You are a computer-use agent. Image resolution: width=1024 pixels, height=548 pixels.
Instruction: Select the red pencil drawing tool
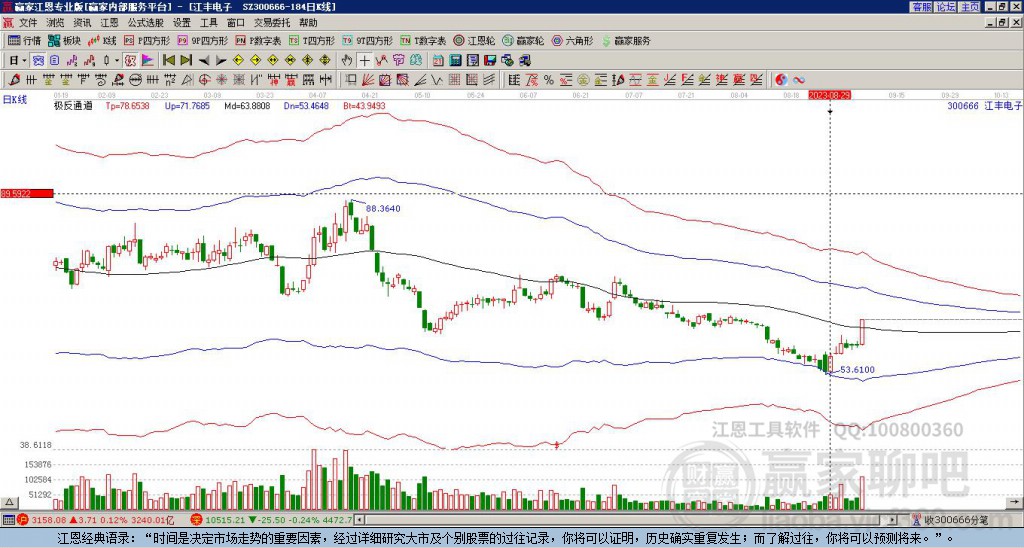point(14,80)
